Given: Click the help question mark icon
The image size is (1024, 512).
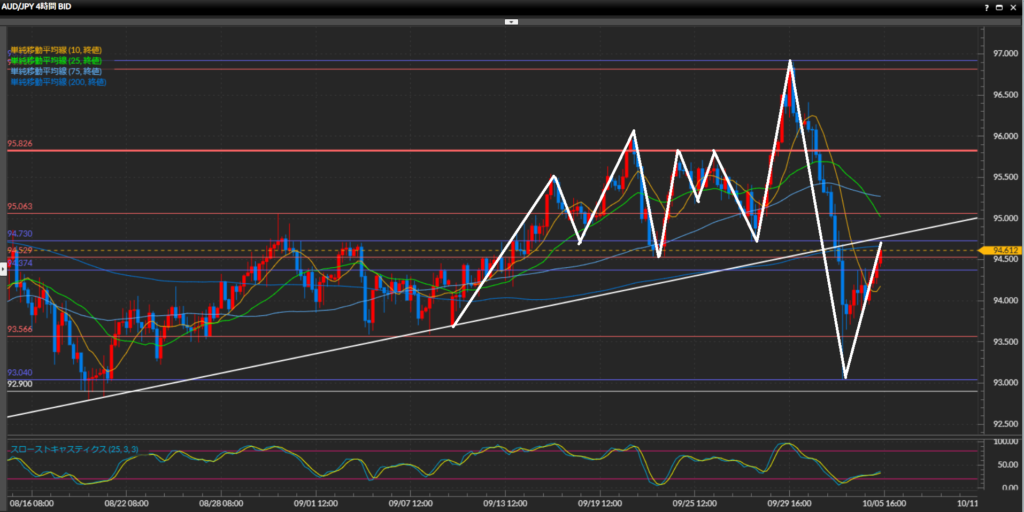Looking at the screenshot, I should click(x=986, y=6).
